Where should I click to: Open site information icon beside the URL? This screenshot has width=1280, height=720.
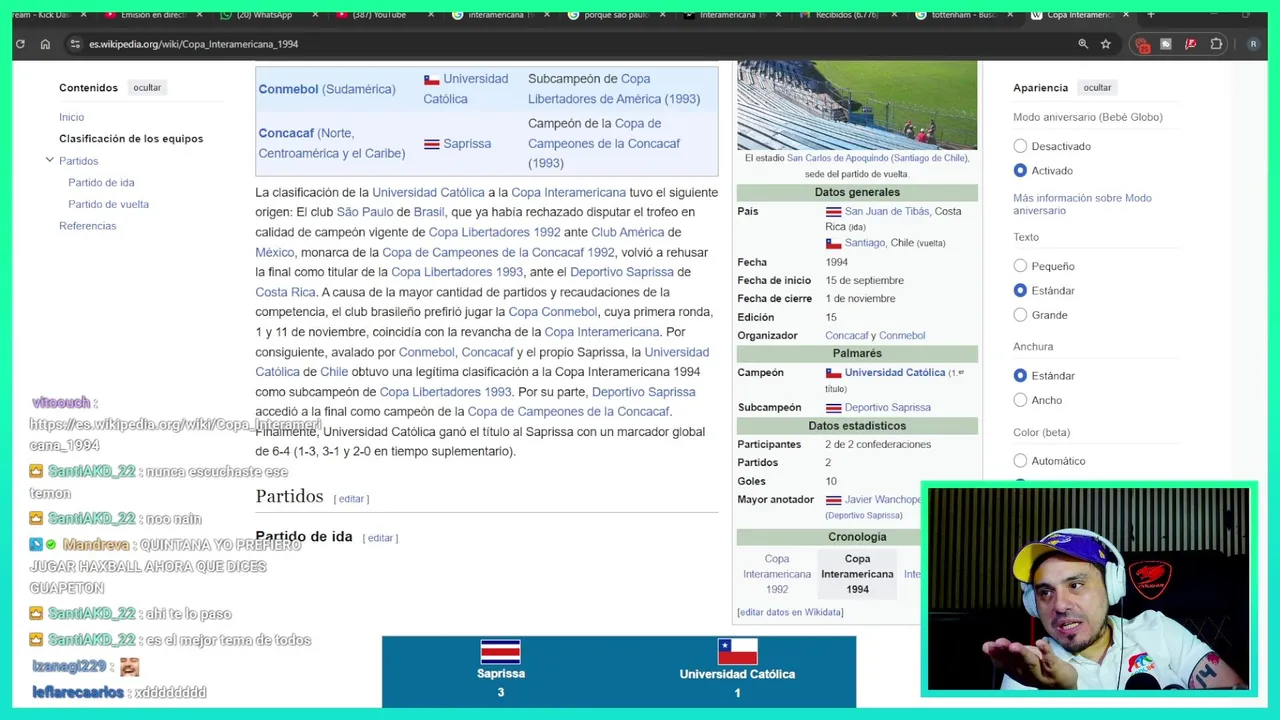coord(74,44)
